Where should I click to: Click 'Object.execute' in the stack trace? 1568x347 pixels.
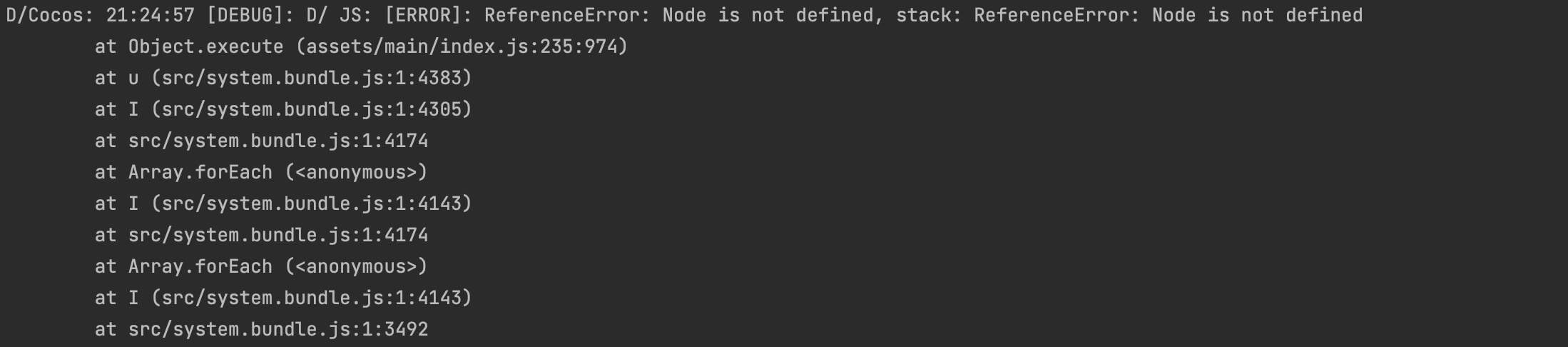click(x=205, y=46)
